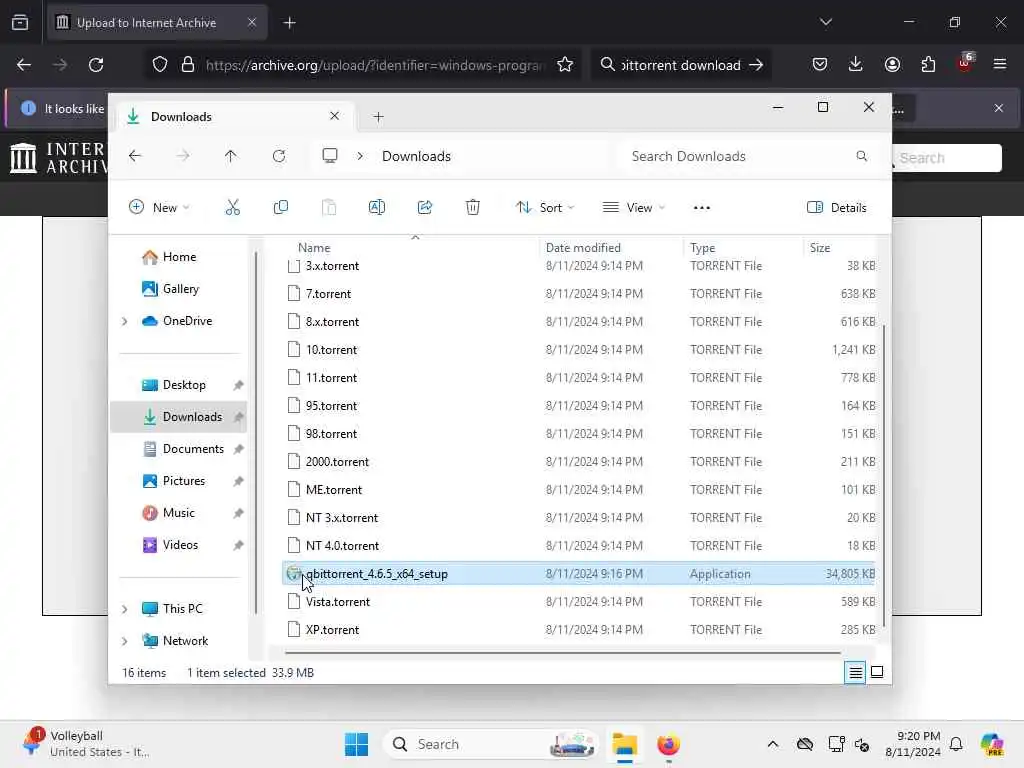
Task: Click the Rename icon in Explorer toolbar
Action: 377,208
